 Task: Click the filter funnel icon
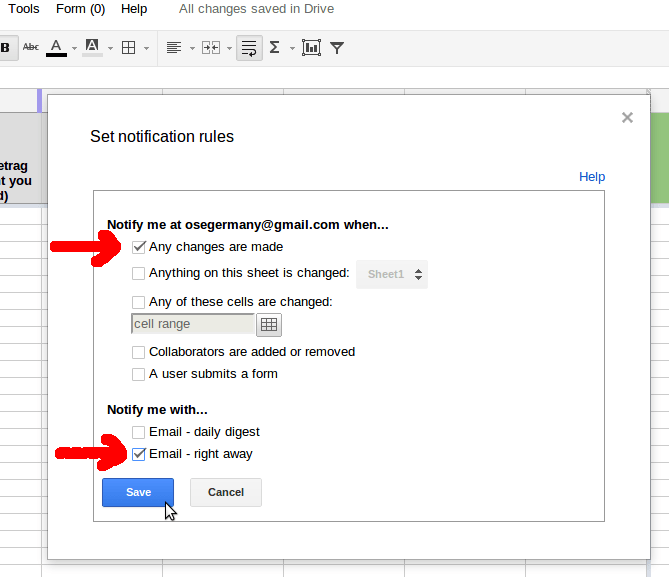pos(337,48)
